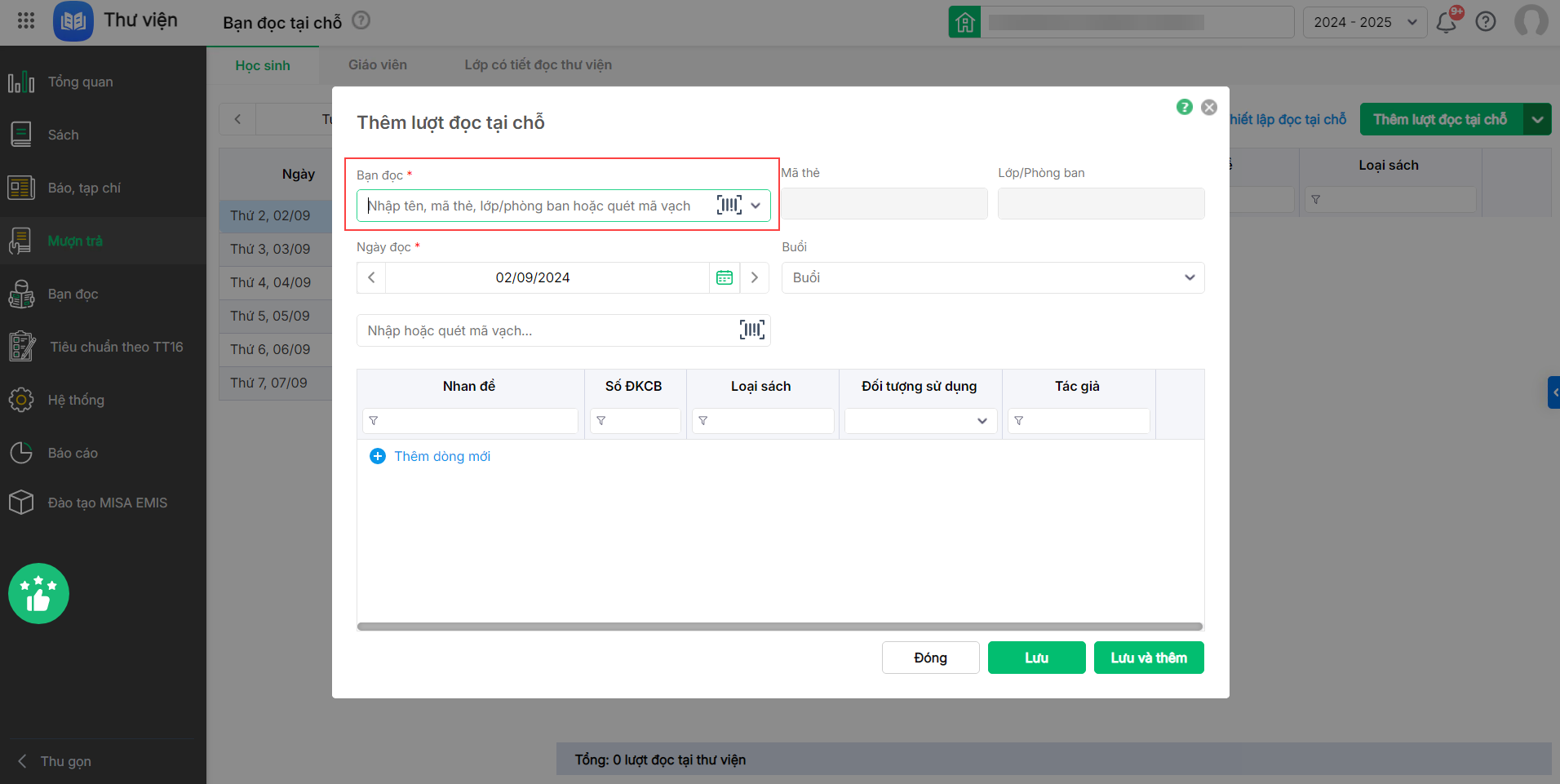Select row Thứ 2, 02/09

point(276,215)
